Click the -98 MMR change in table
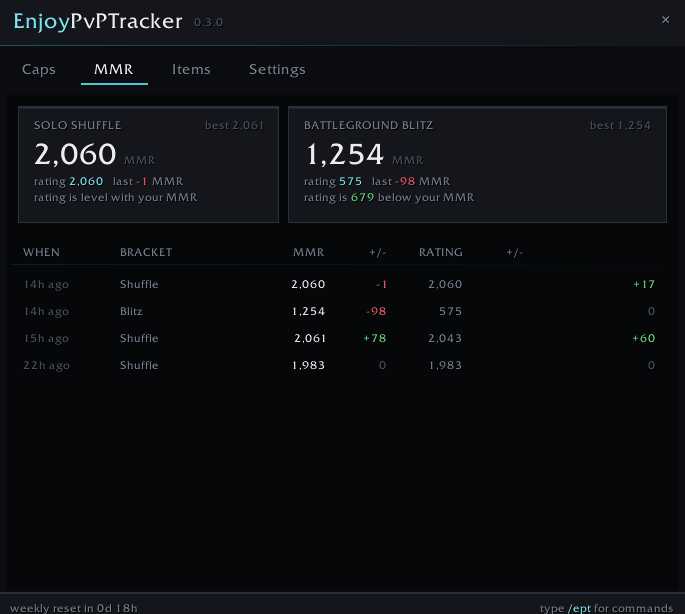 click(x=376, y=312)
